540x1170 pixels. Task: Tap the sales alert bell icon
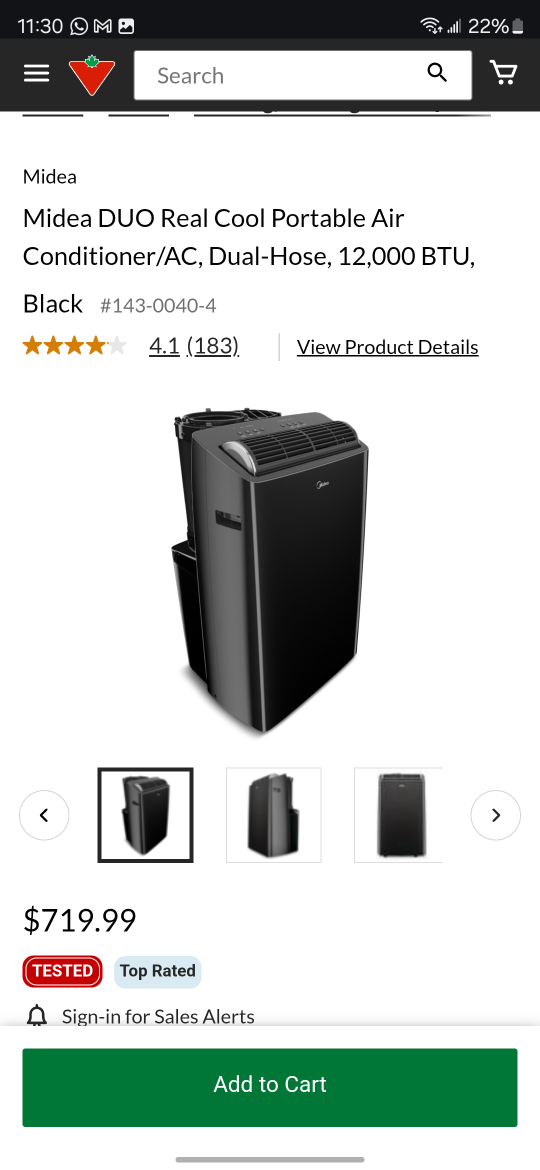37,1016
